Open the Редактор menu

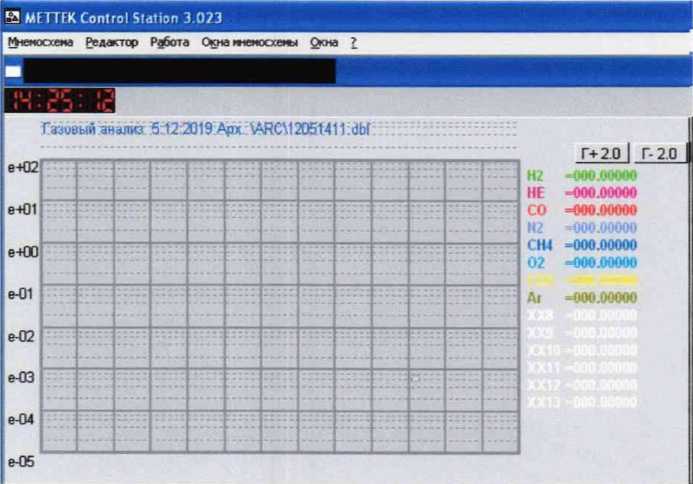coord(112,43)
